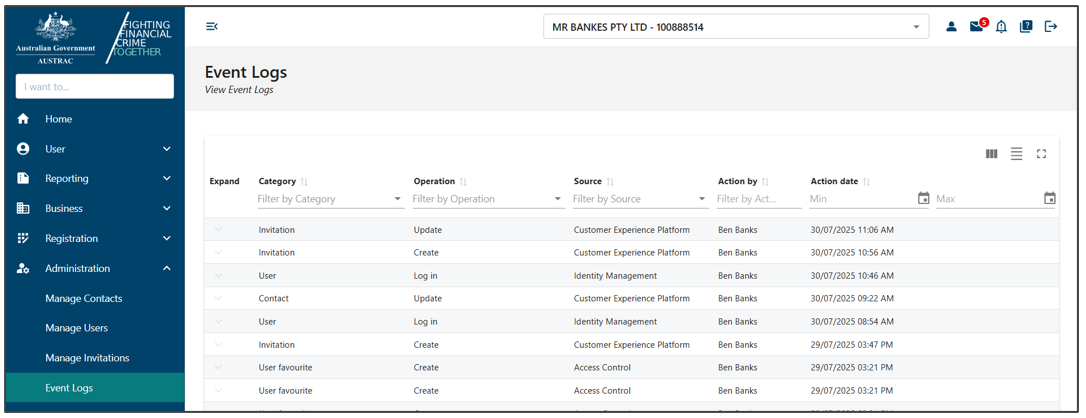Click the User person icon in sidebar
Screen dimensions: 1086x418
point(23,149)
